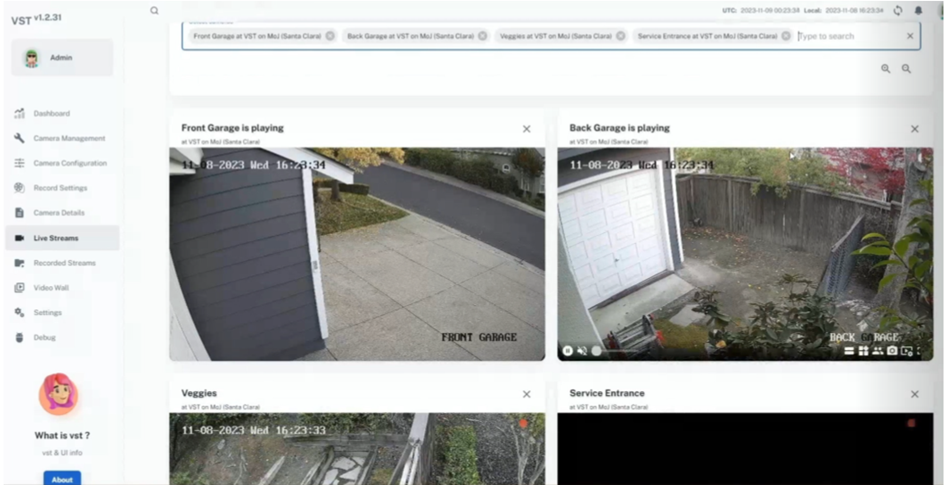
Task: Close the Veggies stream panel
Action: (527, 394)
